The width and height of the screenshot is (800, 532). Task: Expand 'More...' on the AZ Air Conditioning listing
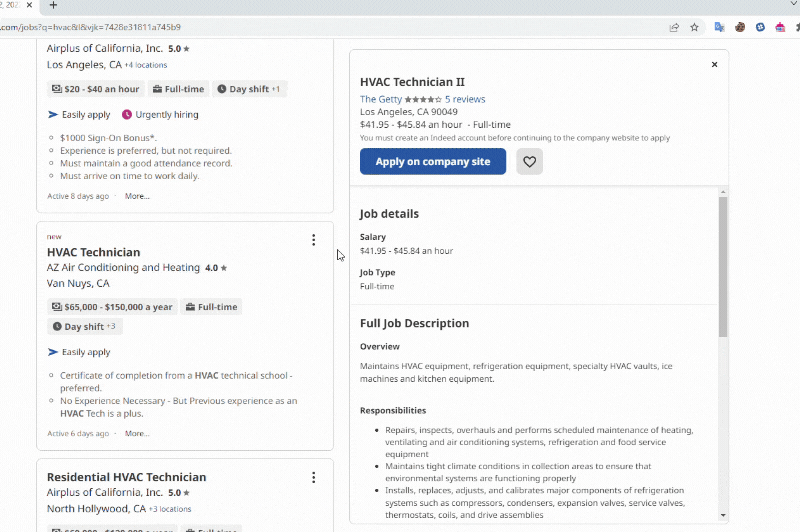(x=137, y=434)
